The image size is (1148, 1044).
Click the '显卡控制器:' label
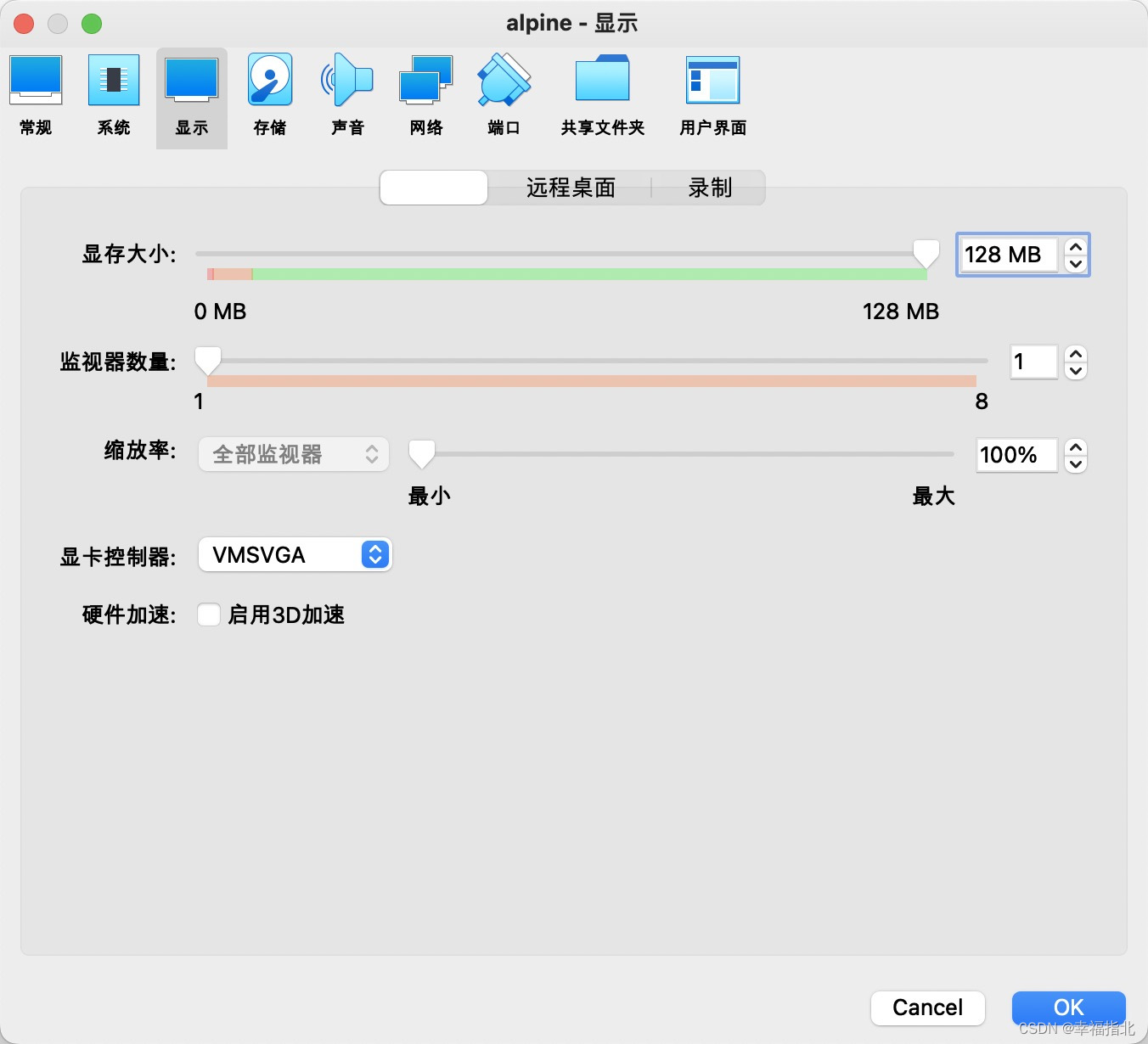[x=118, y=557]
